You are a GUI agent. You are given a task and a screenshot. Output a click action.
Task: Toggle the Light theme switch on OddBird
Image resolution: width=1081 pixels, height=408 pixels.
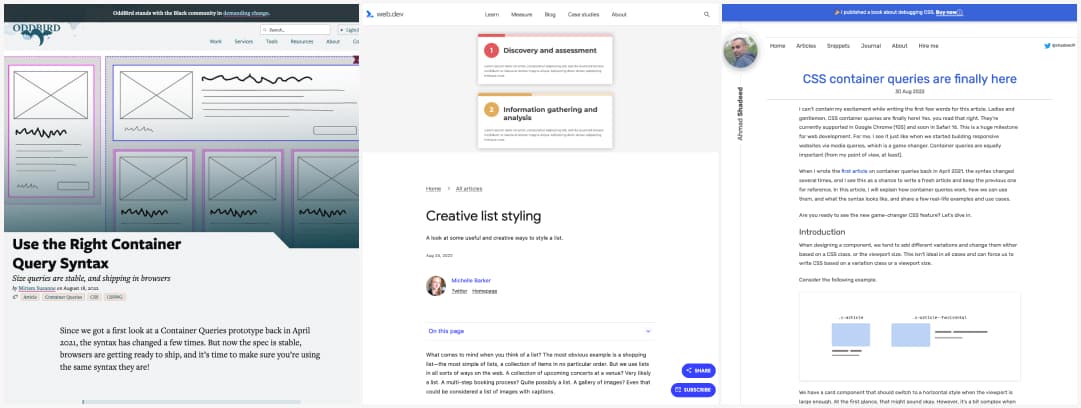click(x=347, y=30)
